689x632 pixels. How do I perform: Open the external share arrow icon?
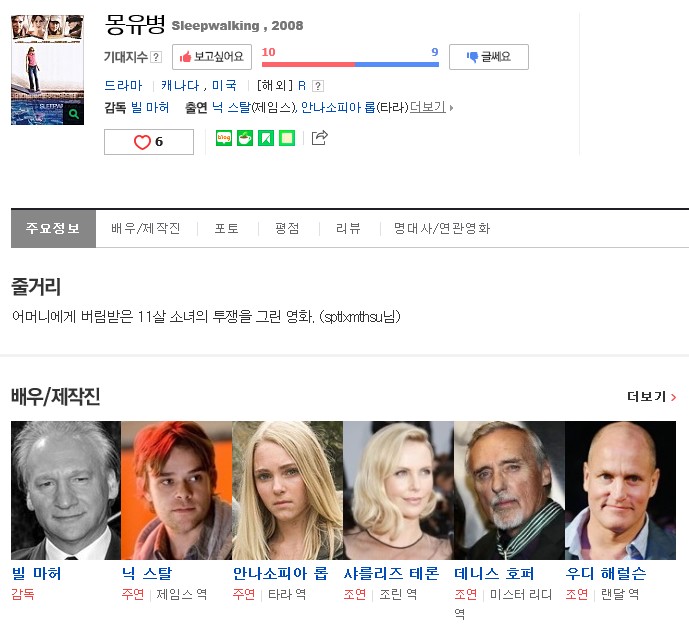[x=319, y=138]
